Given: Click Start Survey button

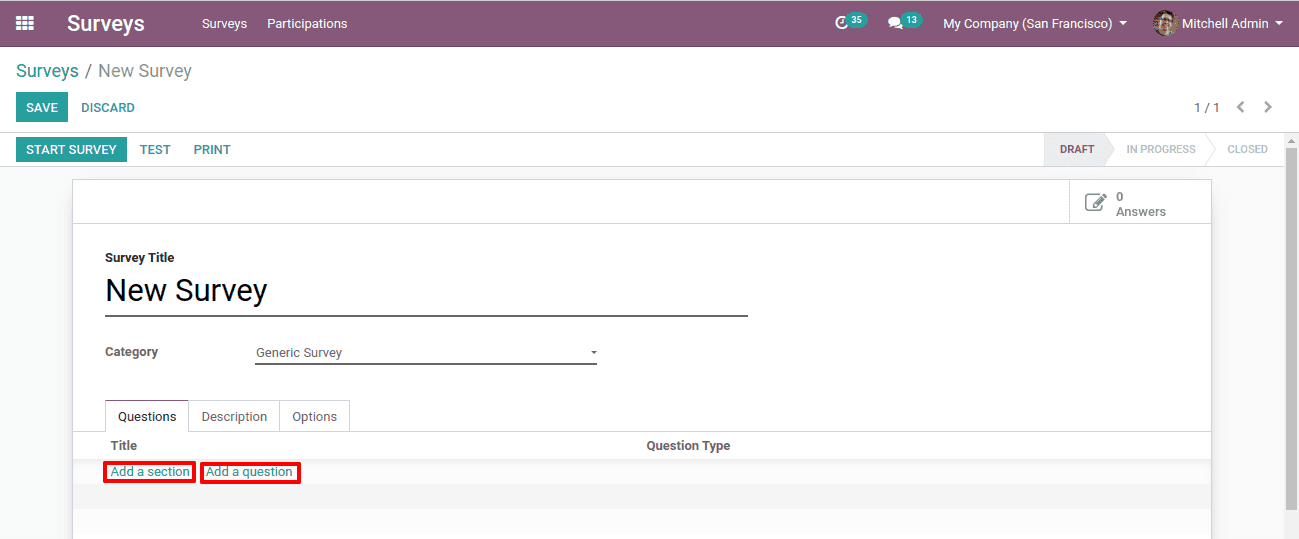Looking at the screenshot, I should click(x=71, y=149).
